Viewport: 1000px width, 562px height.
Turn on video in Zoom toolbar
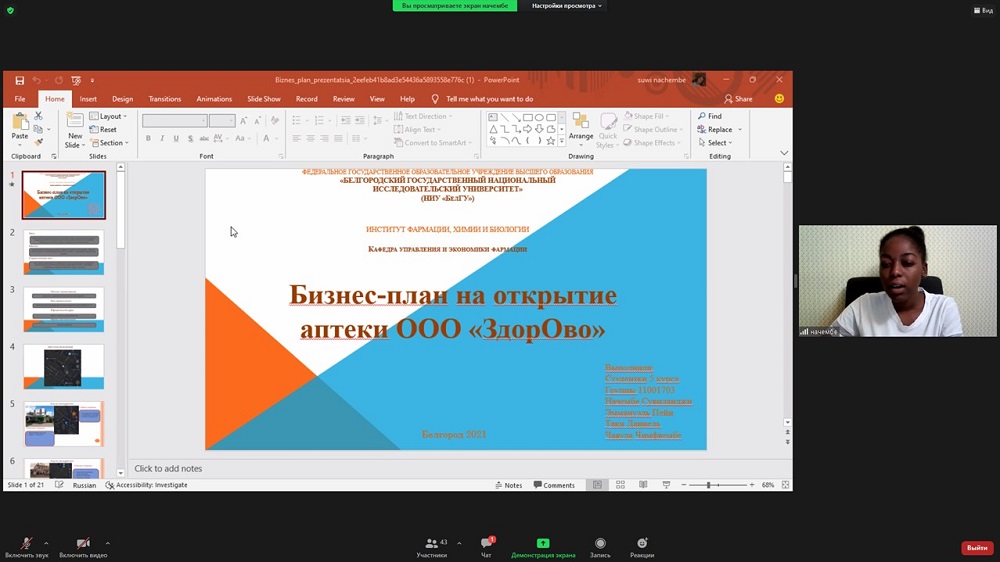[83, 545]
